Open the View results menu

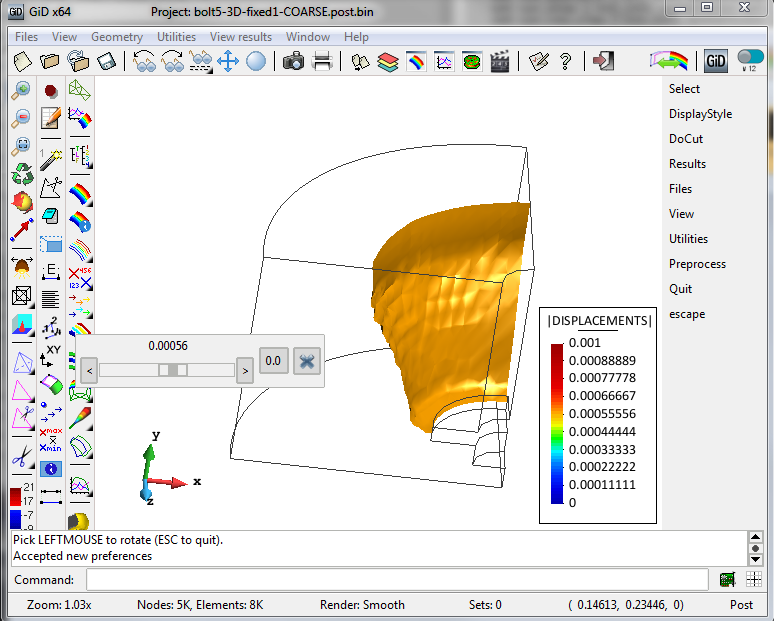tap(240, 37)
